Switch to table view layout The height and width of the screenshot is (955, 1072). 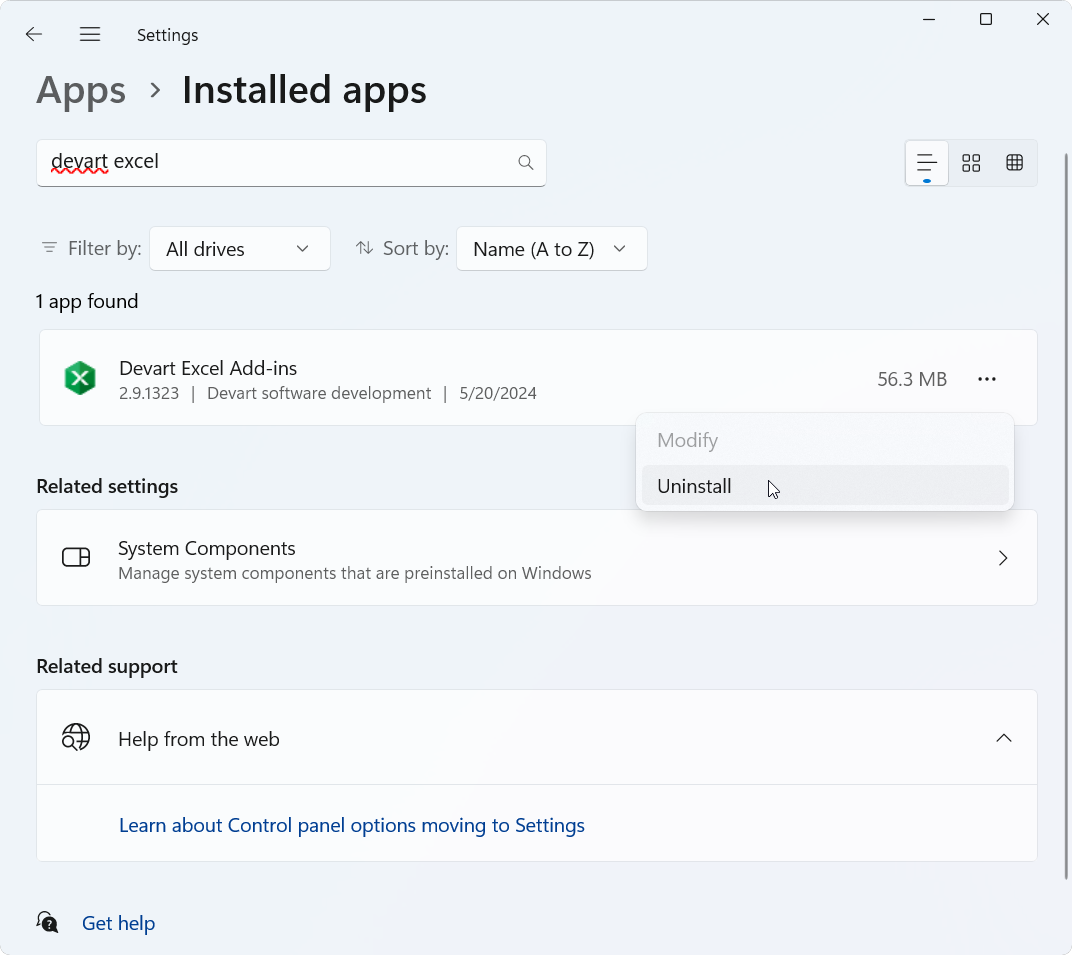point(1015,163)
